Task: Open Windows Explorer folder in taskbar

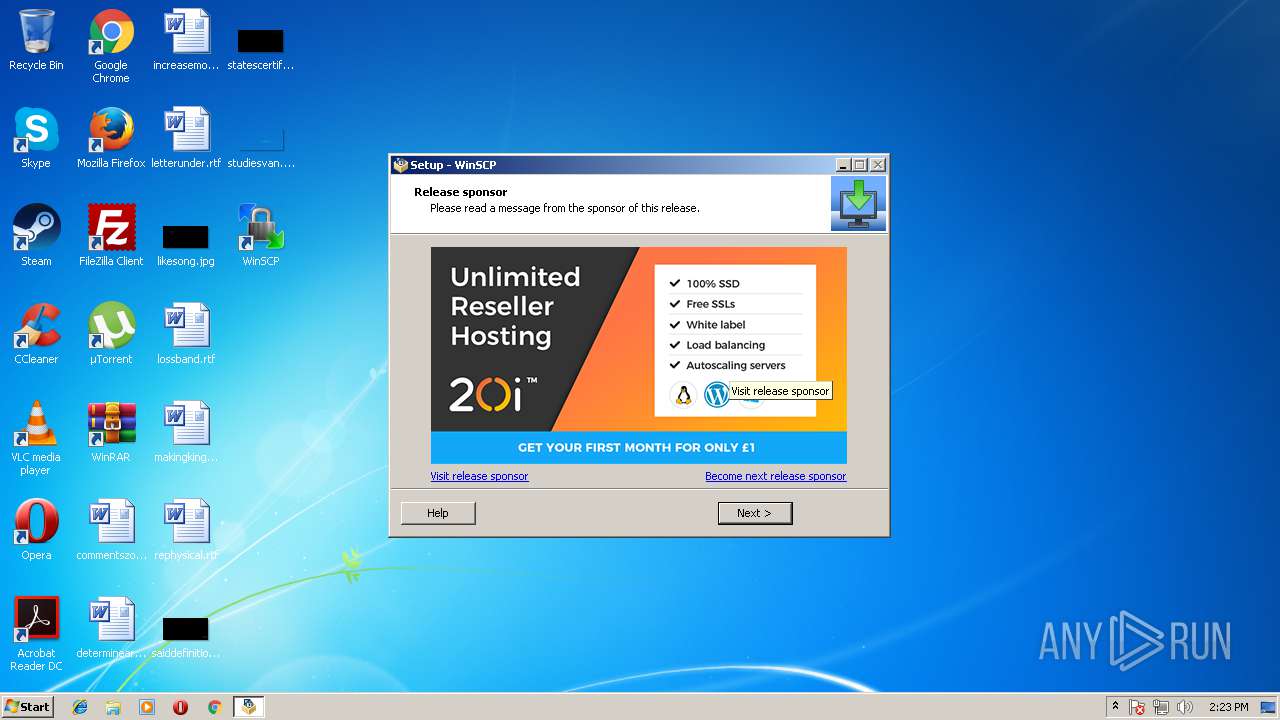Action: click(113, 707)
